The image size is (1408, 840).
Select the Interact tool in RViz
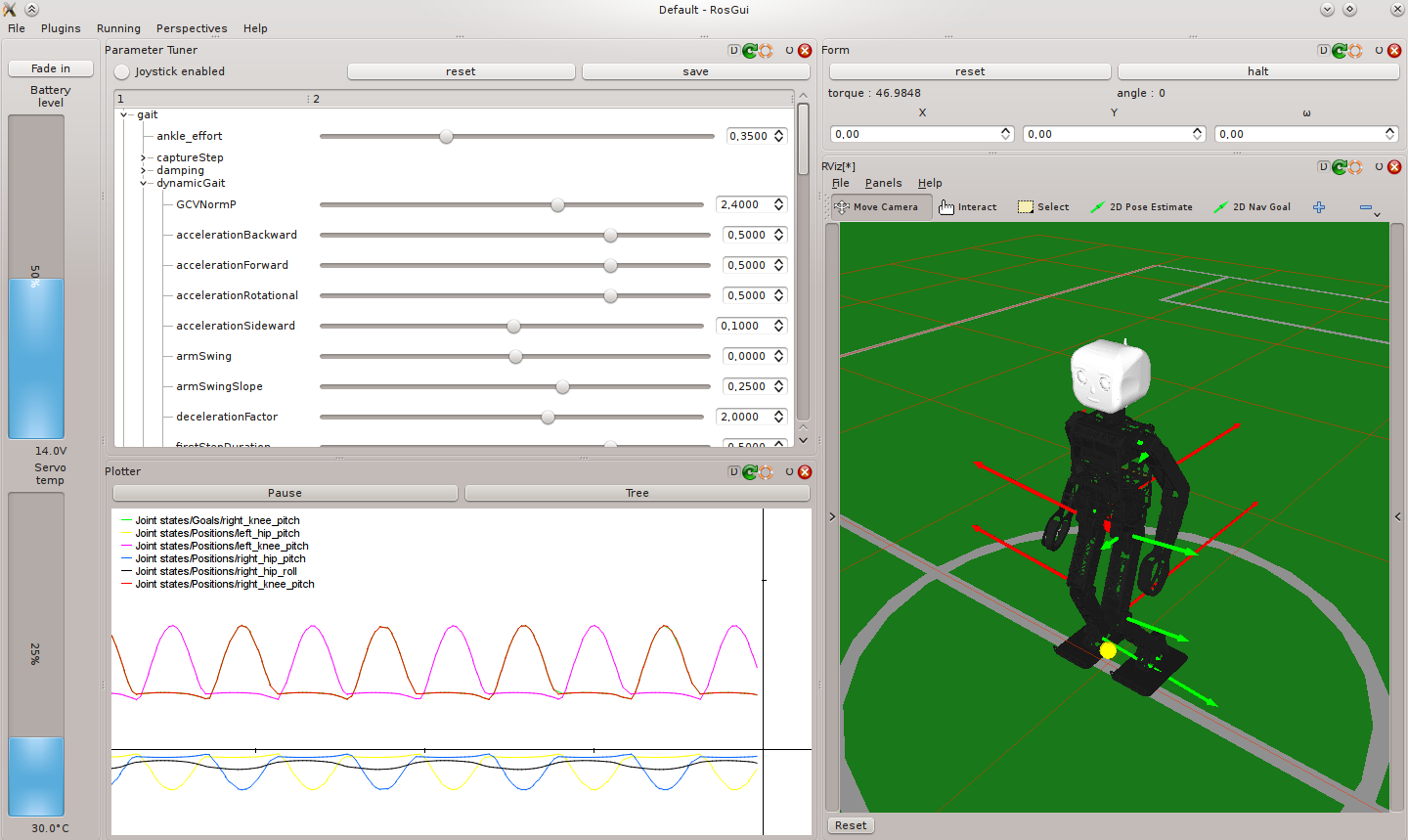tap(968, 207)
